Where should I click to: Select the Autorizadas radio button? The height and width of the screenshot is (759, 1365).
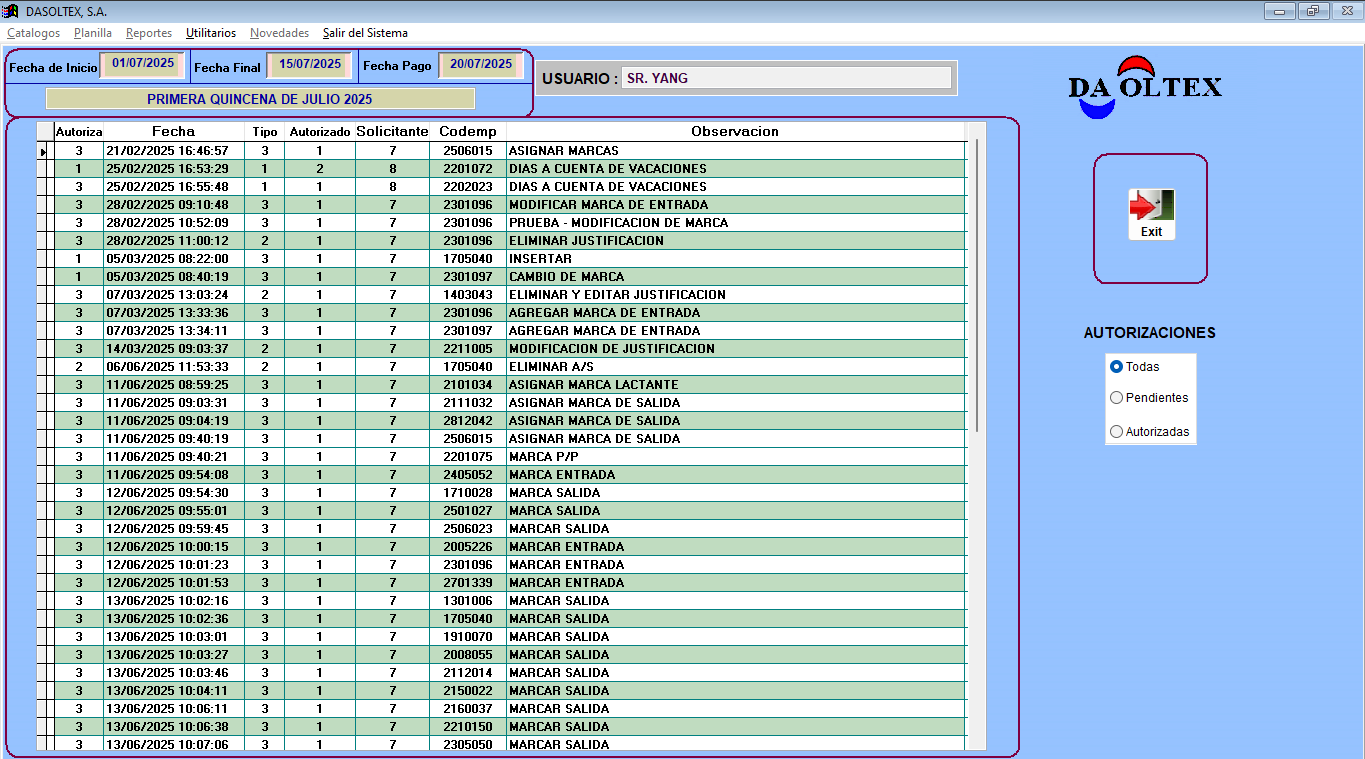click(1117, 432)
